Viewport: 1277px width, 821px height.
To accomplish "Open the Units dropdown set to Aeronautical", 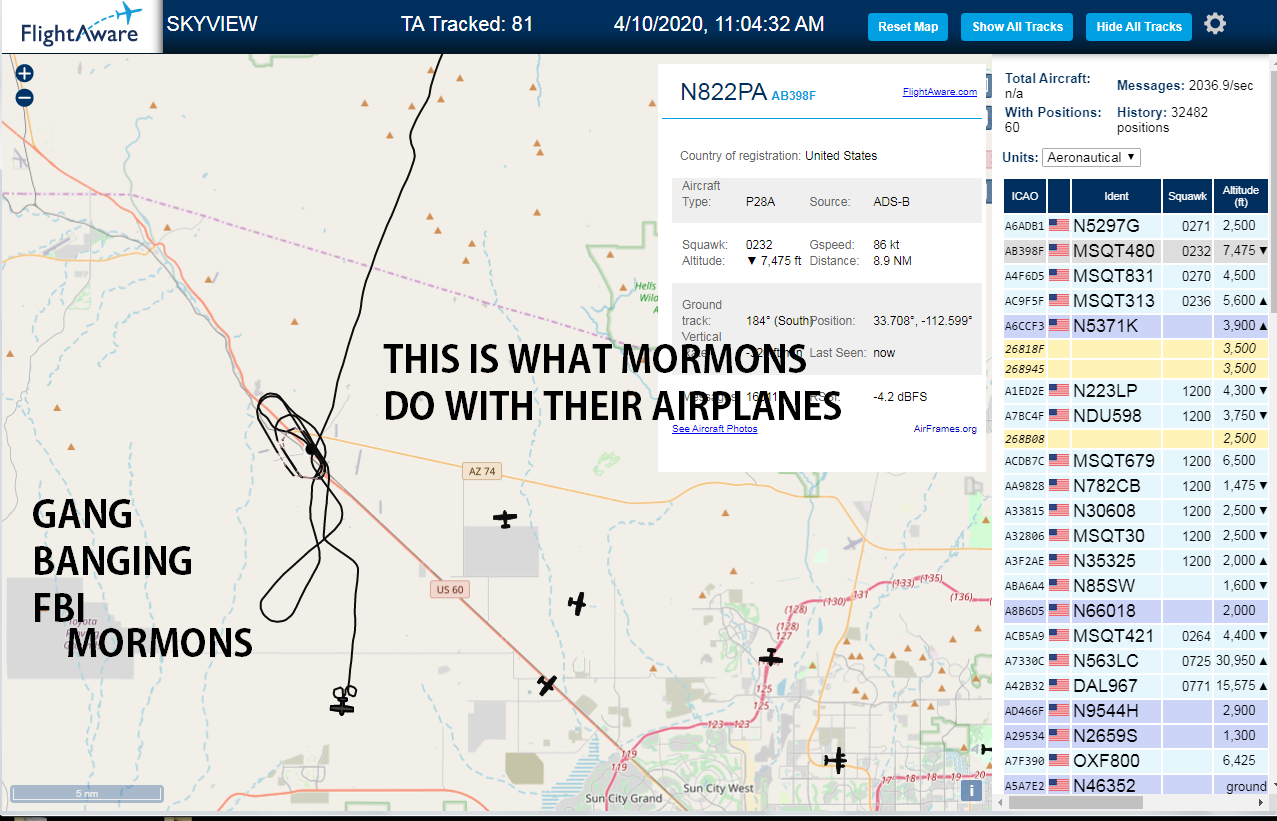I will pyautogui.click(x=1091, y=158).
